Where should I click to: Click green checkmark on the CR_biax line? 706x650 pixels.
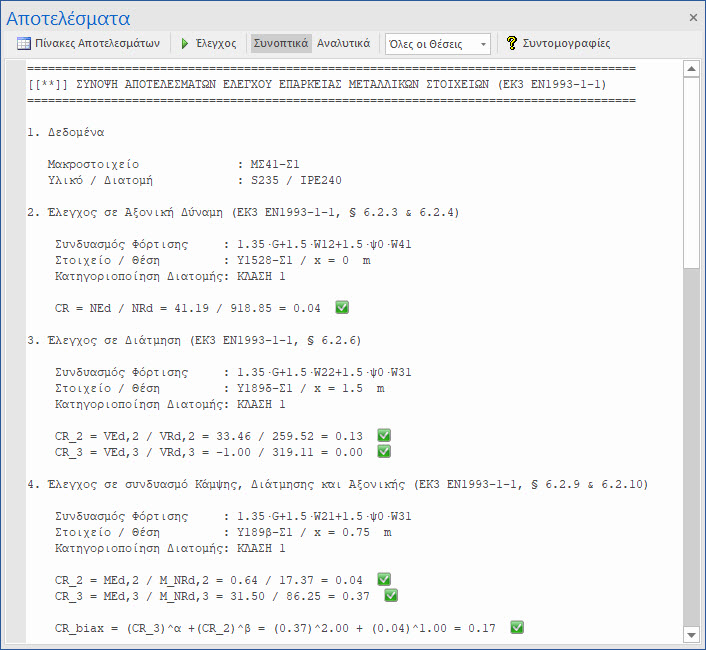517,627
